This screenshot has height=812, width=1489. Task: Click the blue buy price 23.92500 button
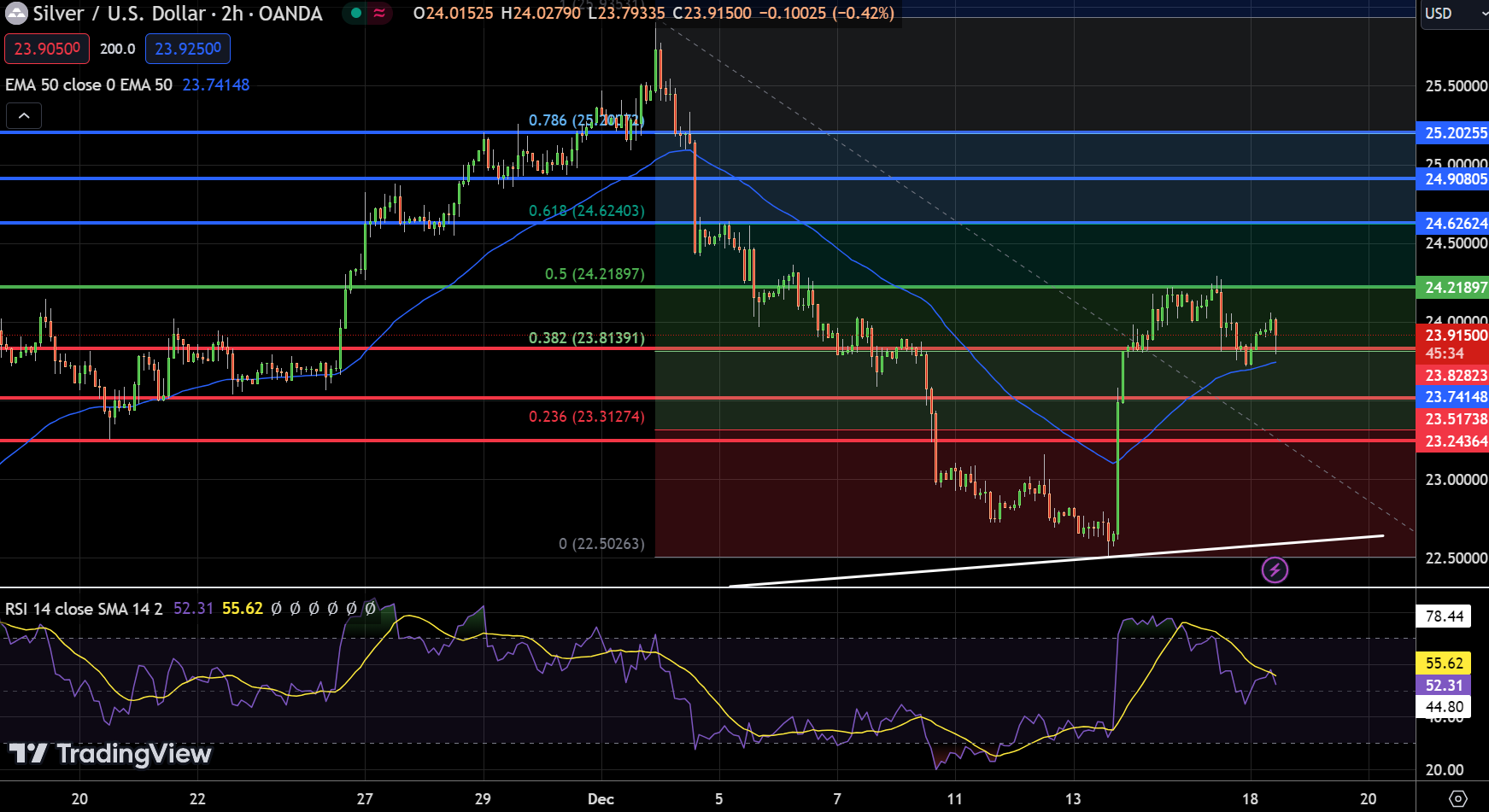click(188, 49)
